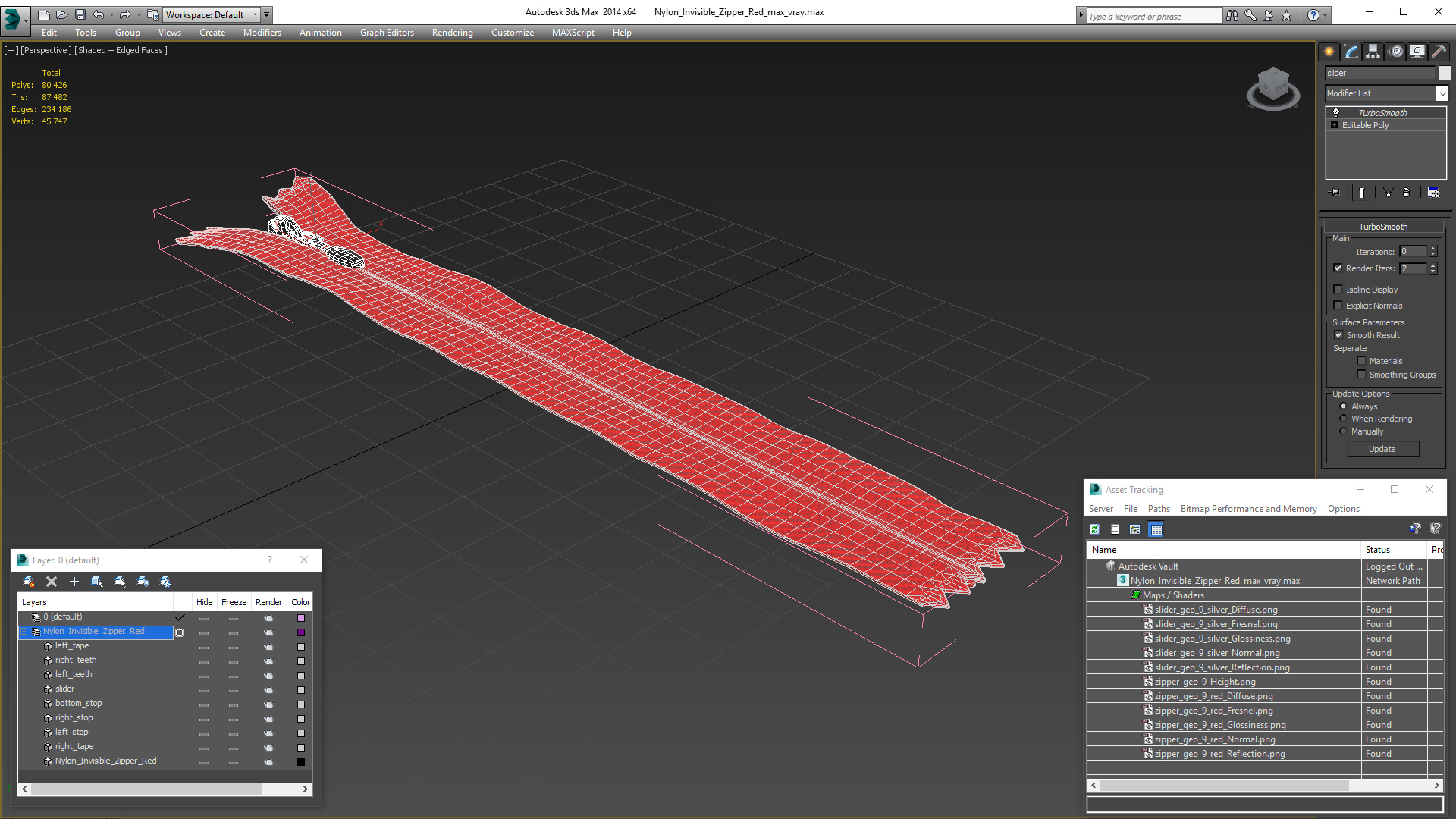The image size is (1456, 819).
Task: Click the Freeze column header in Layer dialog
Action: point(234,602)
